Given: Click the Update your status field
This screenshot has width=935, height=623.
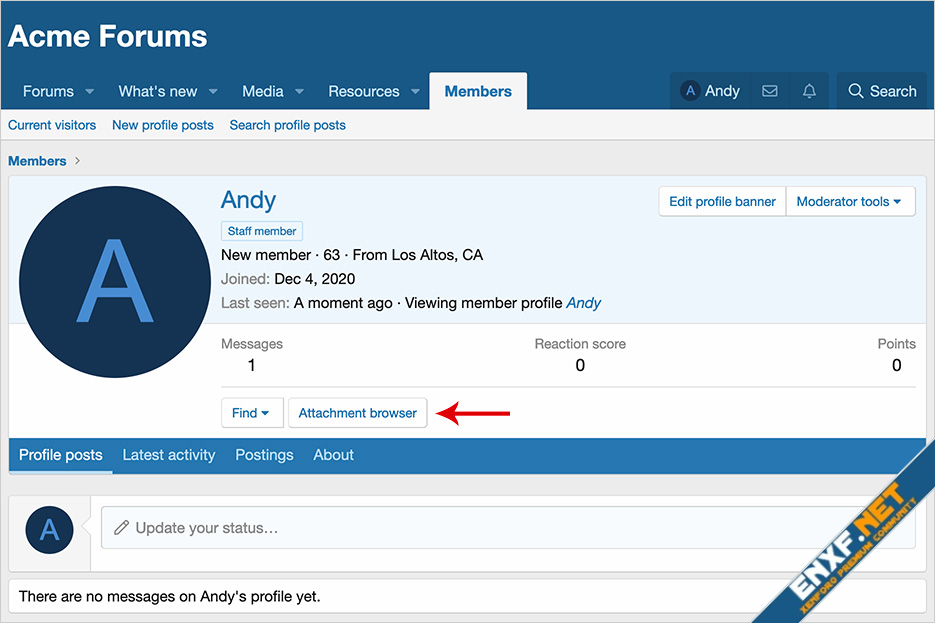Looking at the screenshot, I should (507, 527).
